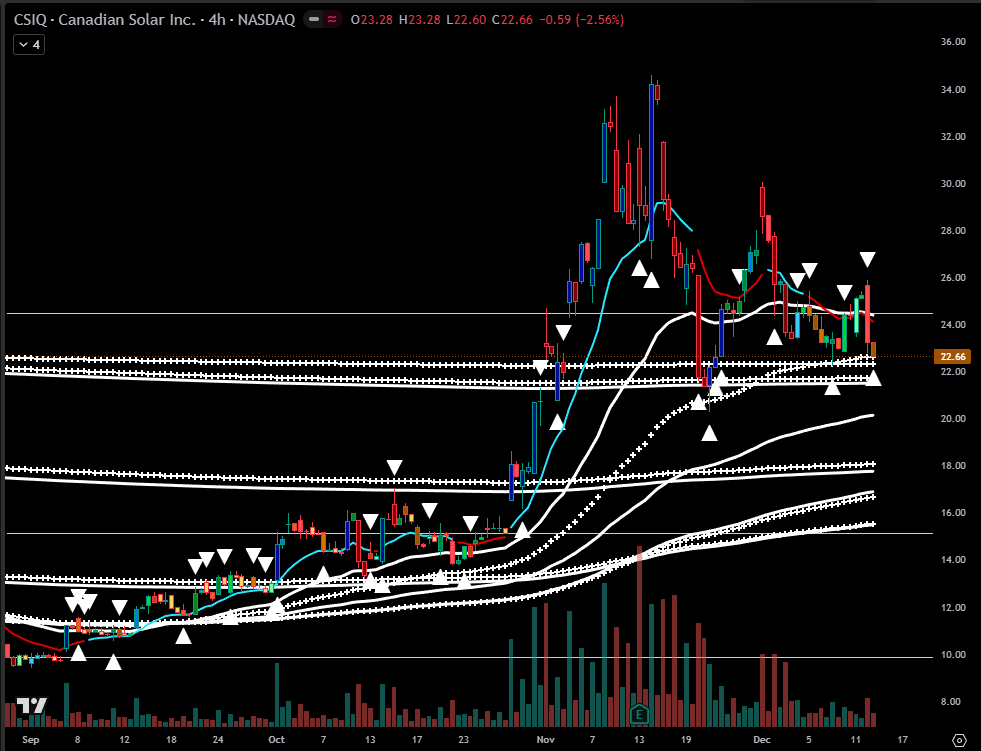This screenshot has width=981, height=751.
Task: Click the high value H23.28
Action: click(x=419, y=19)
